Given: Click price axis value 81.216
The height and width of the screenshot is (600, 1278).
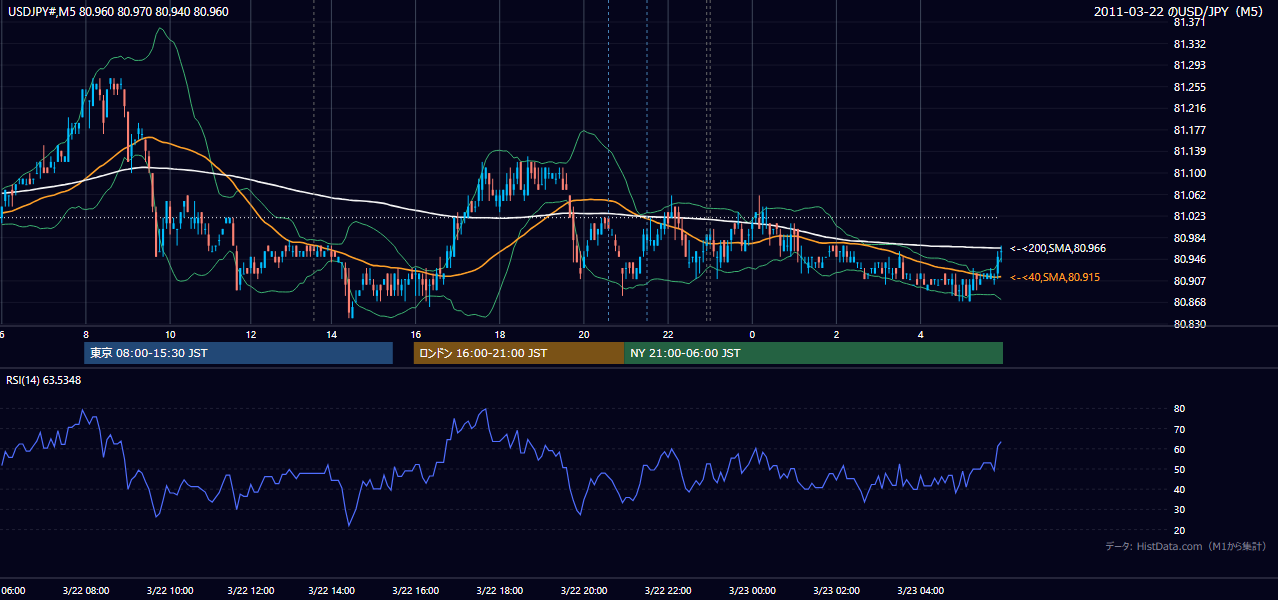Looking at the screenshot, I should (x=1189, y=108).
